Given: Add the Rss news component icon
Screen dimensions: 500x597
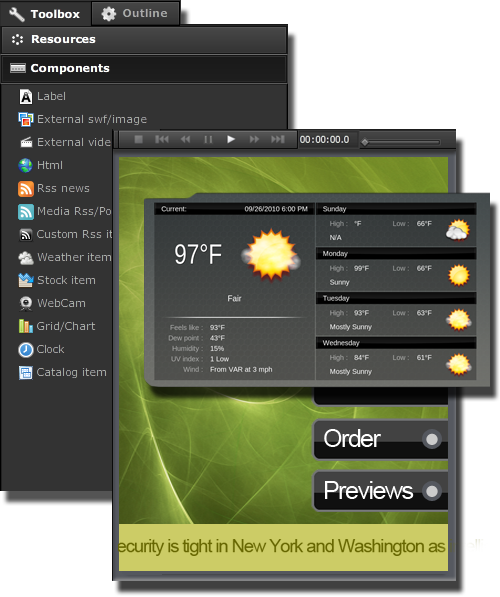Looking at the screenshot, I should pos(26,188).
